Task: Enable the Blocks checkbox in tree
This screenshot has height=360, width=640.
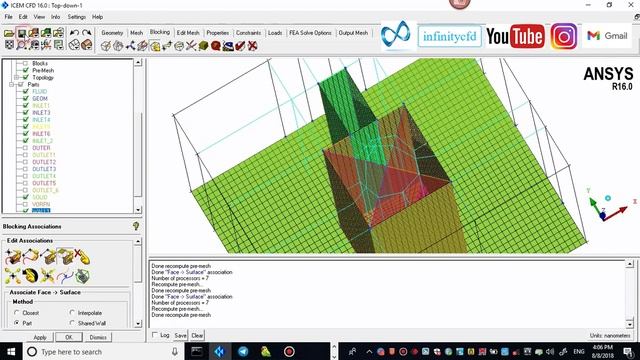Action: click(26, 63)
